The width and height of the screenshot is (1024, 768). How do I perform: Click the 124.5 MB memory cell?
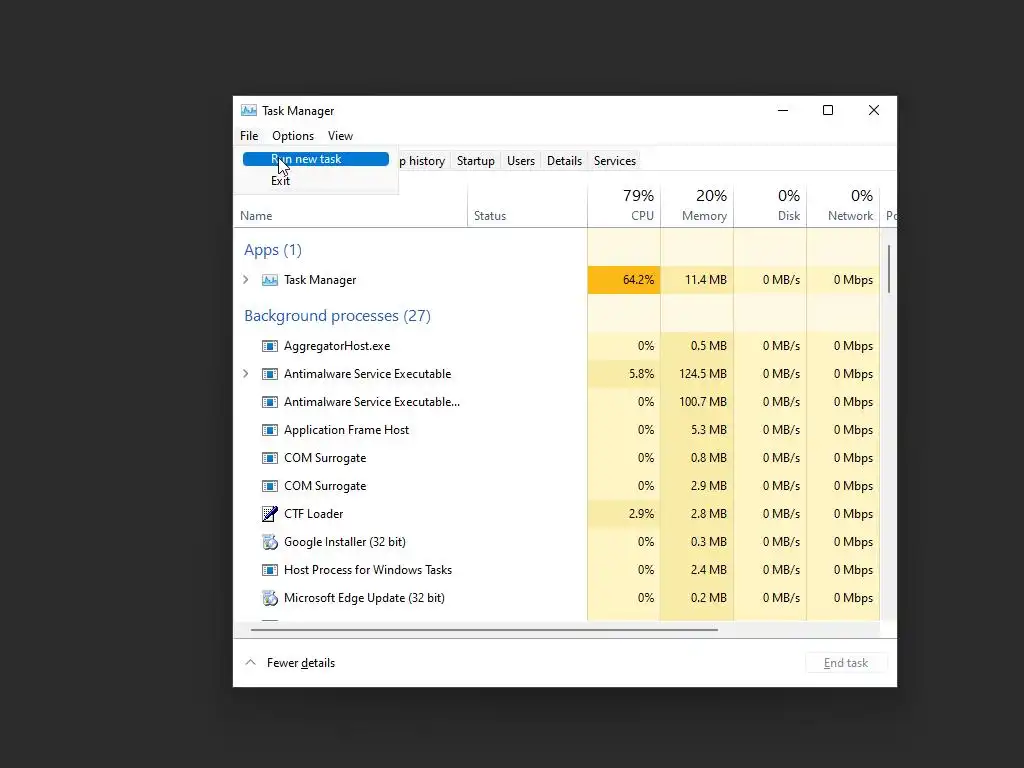pyautogui.click(x=697, y=374)
